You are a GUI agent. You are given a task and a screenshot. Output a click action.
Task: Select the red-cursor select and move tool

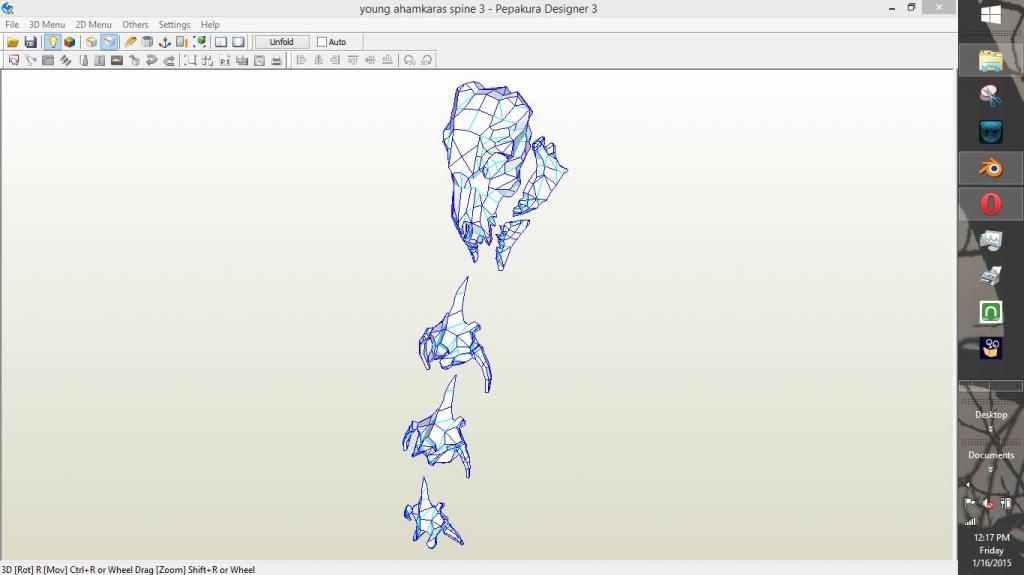[x=14, y=60]
